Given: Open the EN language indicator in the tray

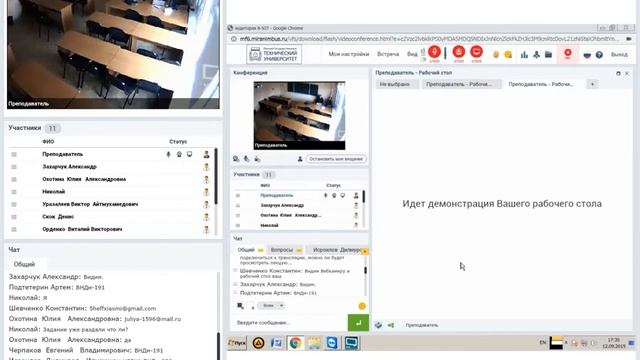Looking at the screenshot, I should pos(543,342).
